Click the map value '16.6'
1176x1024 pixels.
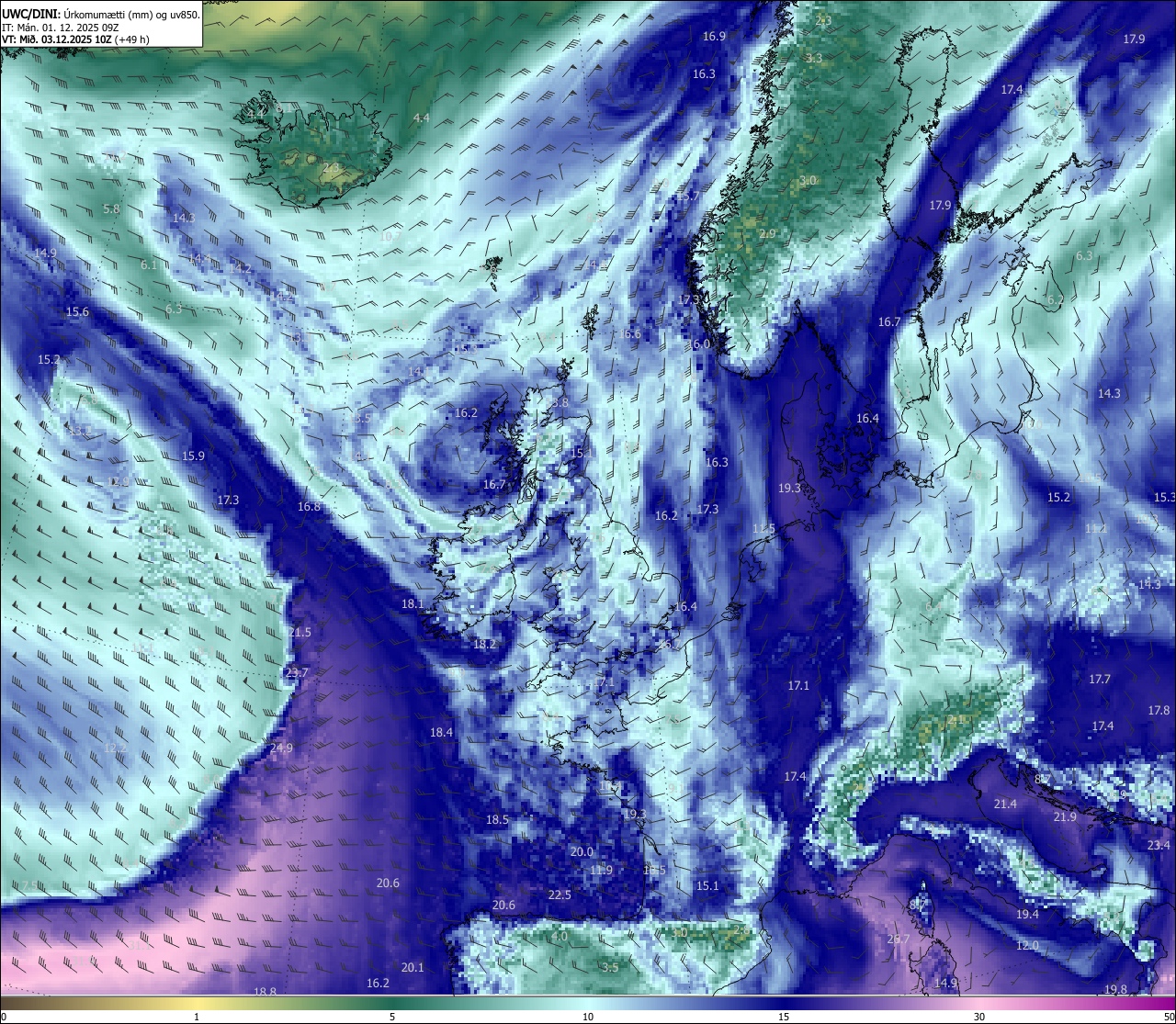(x=629, y=333)
